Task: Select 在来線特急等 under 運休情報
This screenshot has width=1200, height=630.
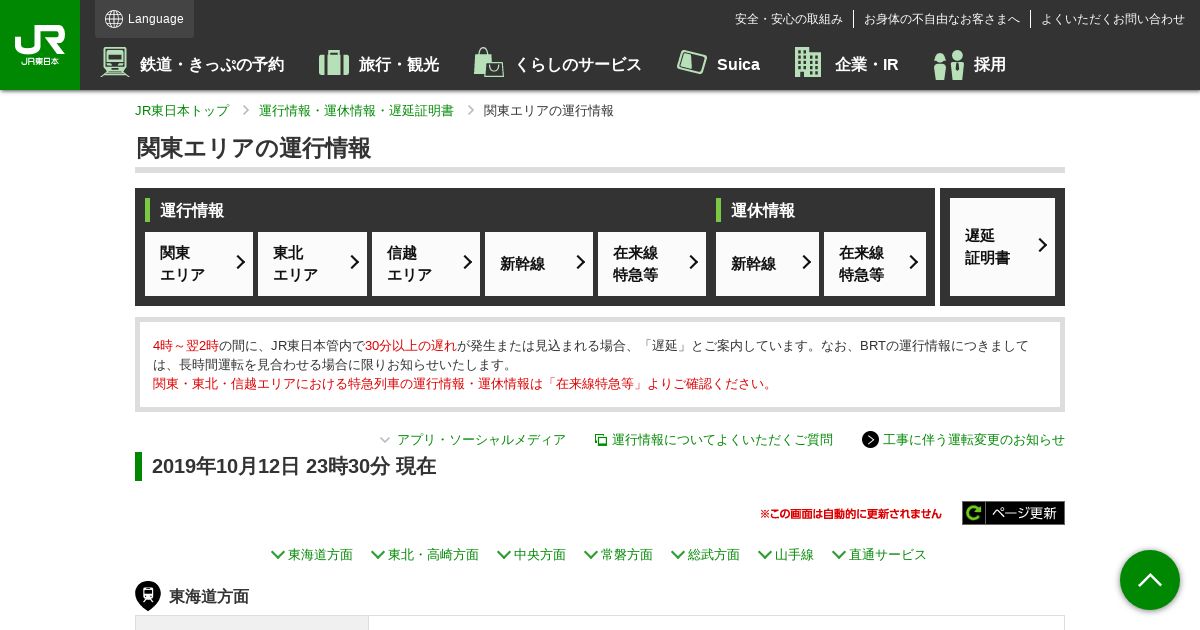Action: 875,264
